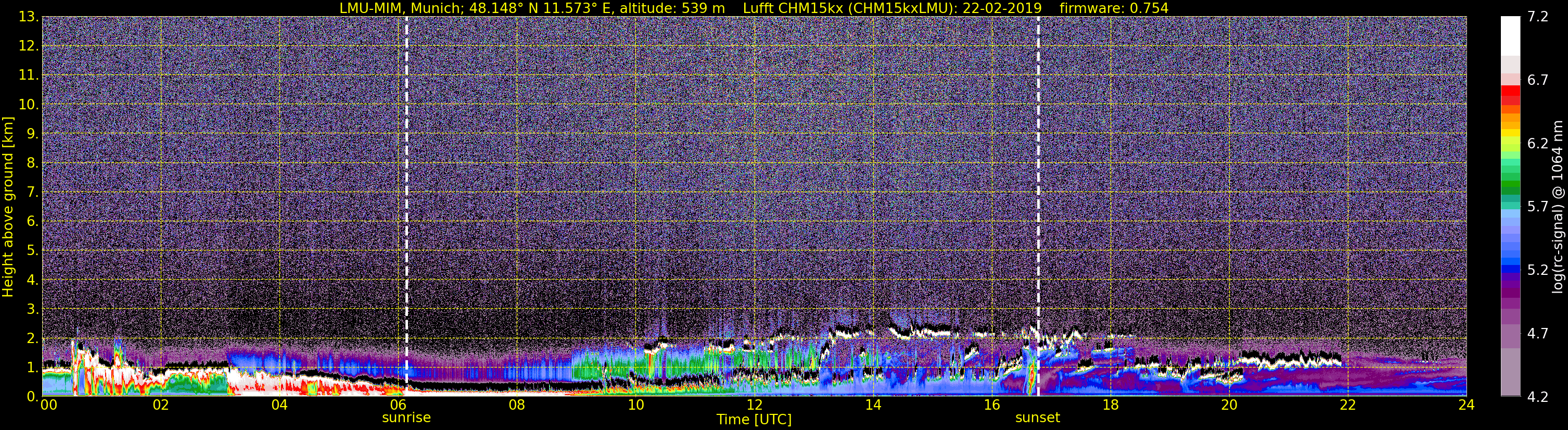Click the 'Time [UTC]' axis label
The height and width of the screenshot is (430, 1568).
[754, 420]
